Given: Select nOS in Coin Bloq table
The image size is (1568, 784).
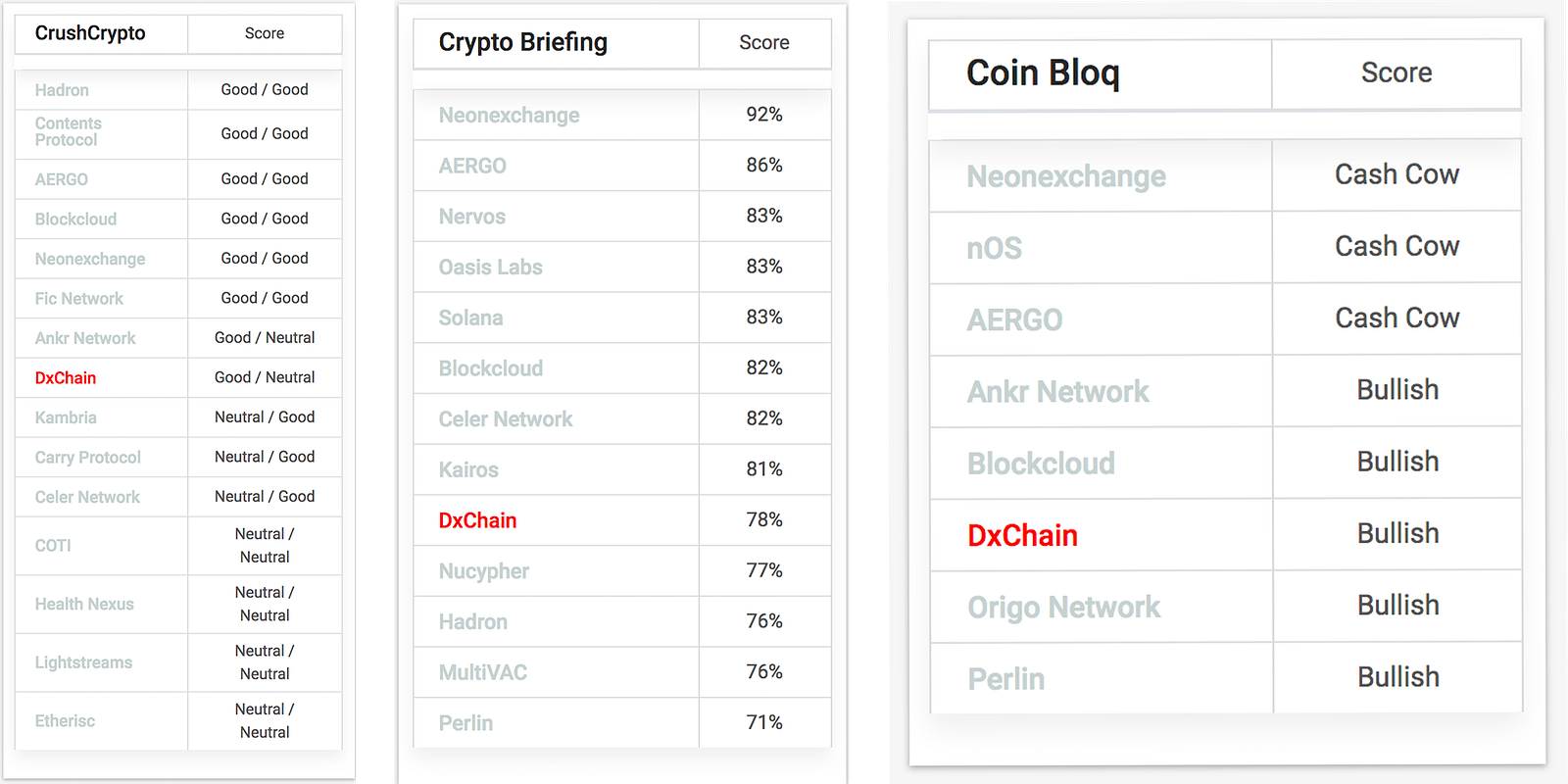Looking at the screenshot, I should coord(995,248).
